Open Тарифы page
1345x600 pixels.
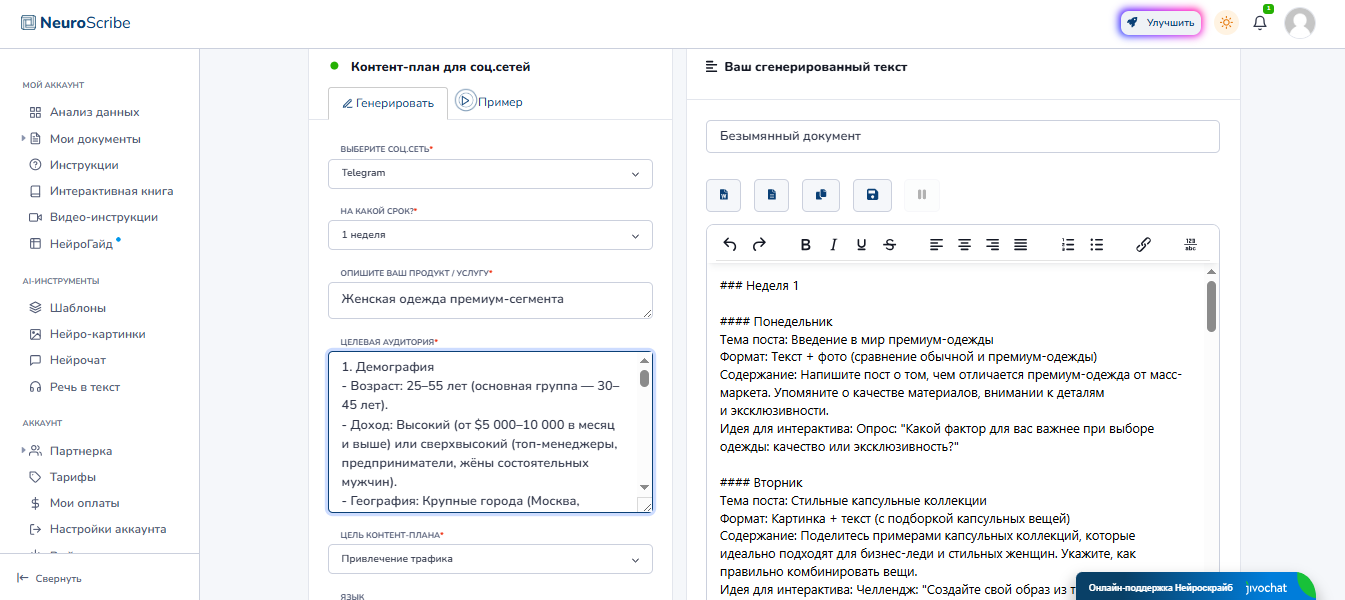pos(73,477)
